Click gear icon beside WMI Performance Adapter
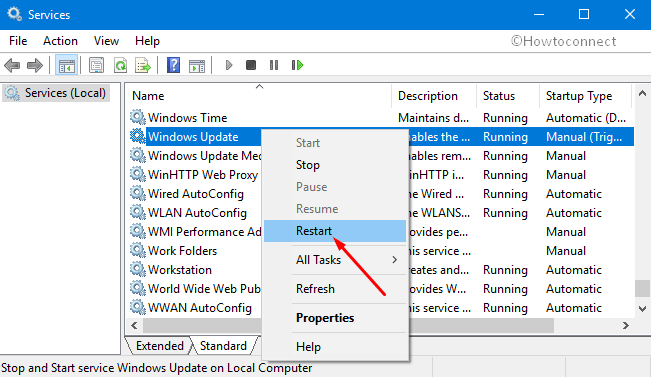This screenshot has width=651, height=377. point(137,232)
